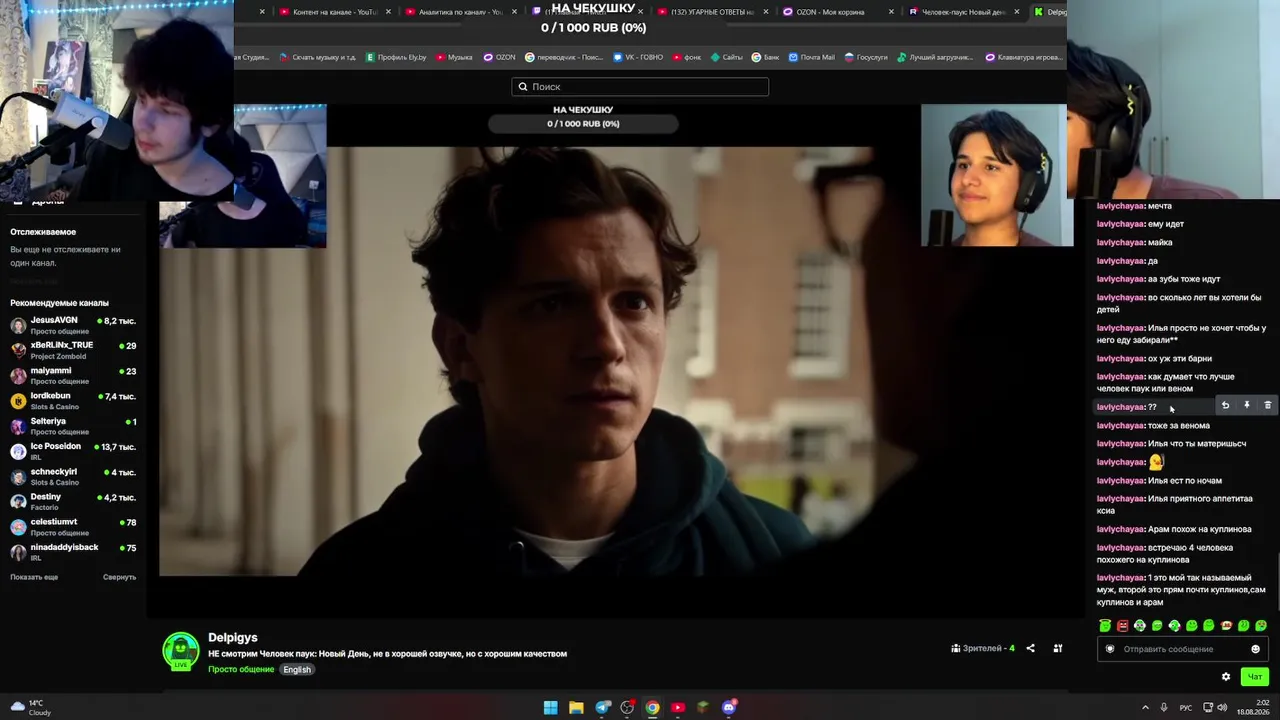Screen dimensions: 1280x720
Task: Click the streamer's webcam overlay with headphones
Action: click(996, 175)
